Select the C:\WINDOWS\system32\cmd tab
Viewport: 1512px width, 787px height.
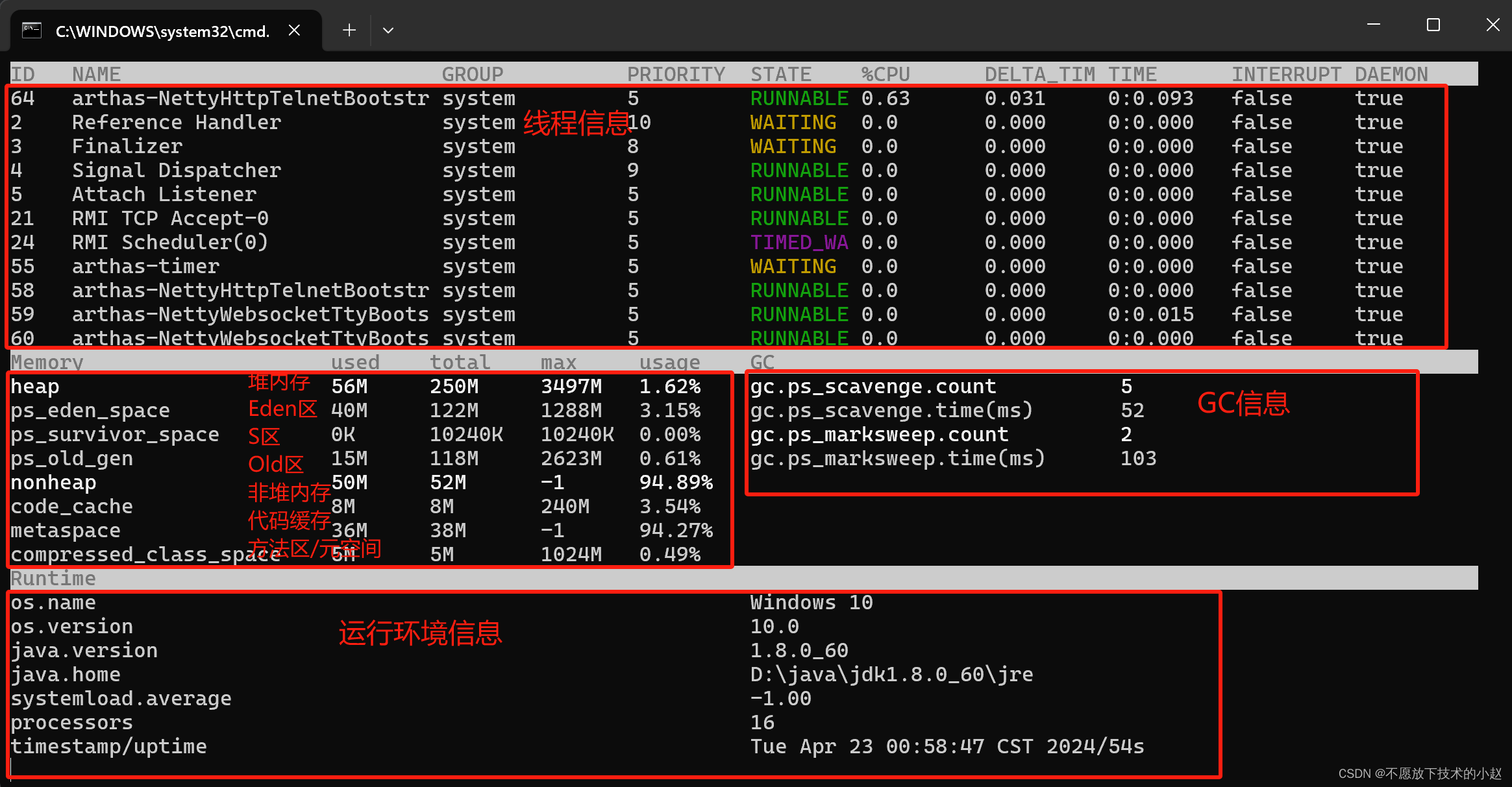tap(162, 31)
